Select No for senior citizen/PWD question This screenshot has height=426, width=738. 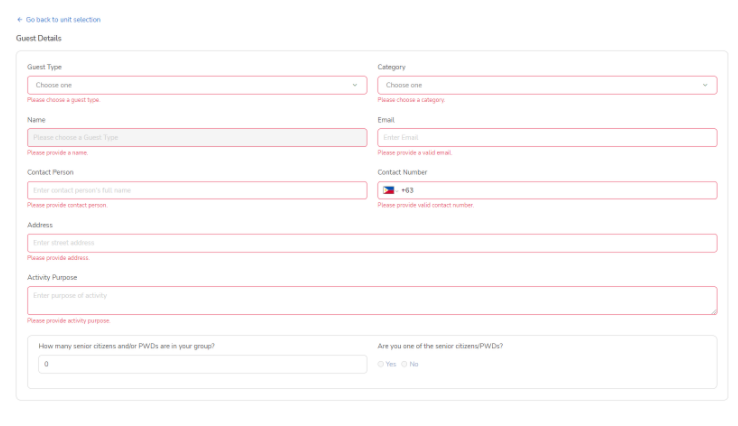[x=404, y=364]
